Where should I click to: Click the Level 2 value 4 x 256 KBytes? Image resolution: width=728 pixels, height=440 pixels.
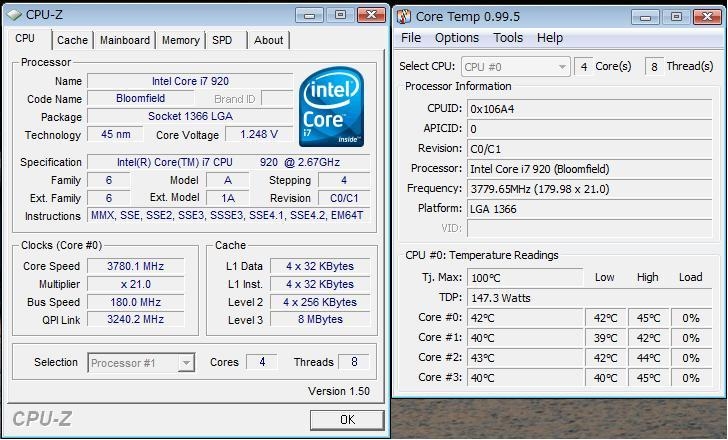click(x=320, y=302)
